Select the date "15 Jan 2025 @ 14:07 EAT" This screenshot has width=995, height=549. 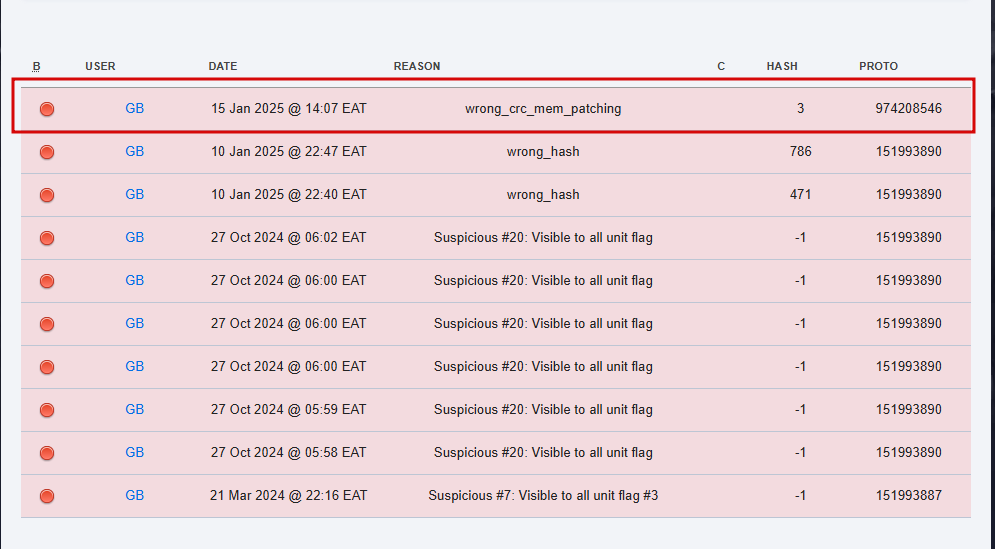(289, 109)
